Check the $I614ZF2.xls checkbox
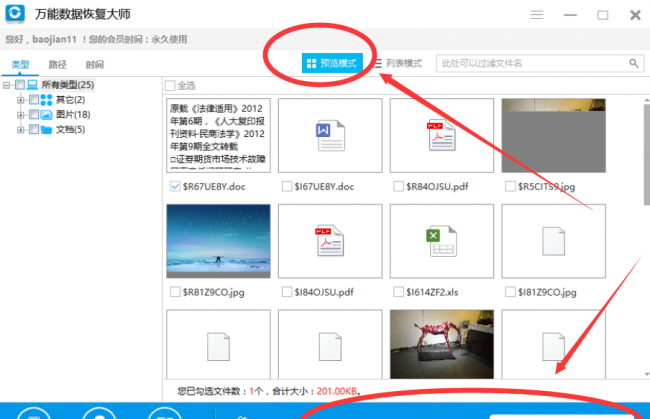650x419 pixels. (398, 292)
